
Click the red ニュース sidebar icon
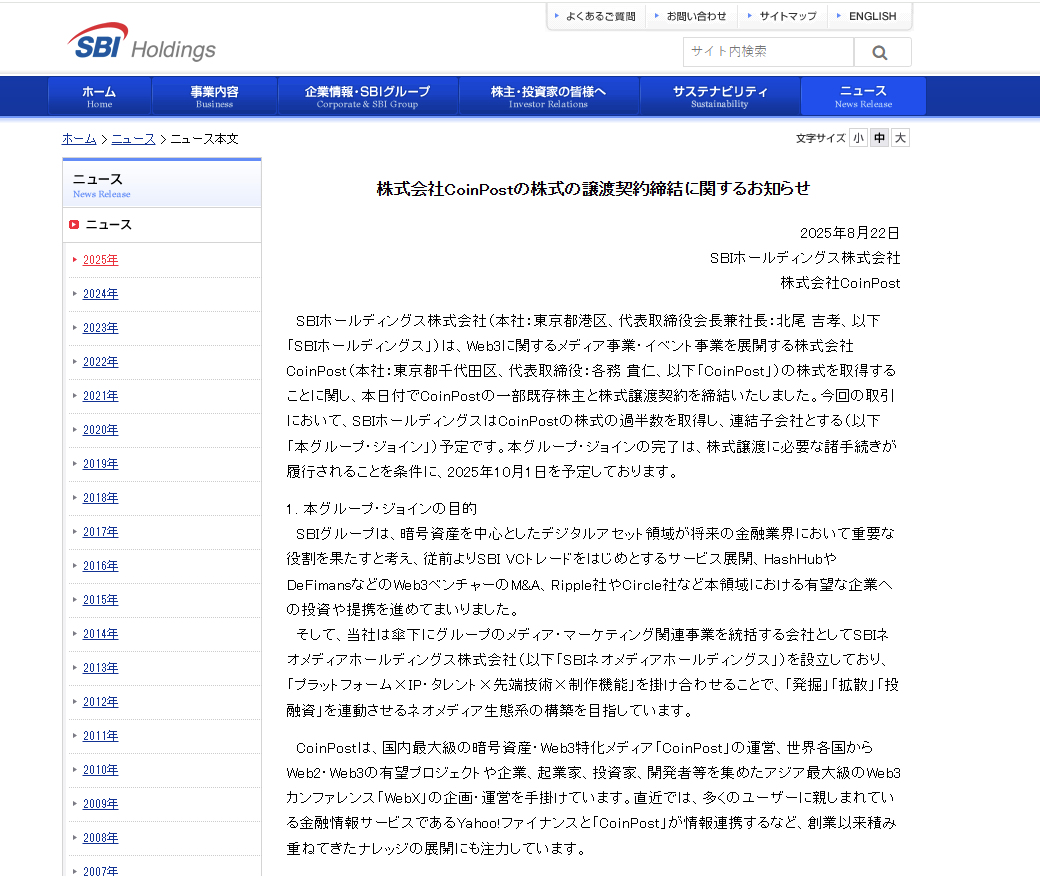pos(74,225)
